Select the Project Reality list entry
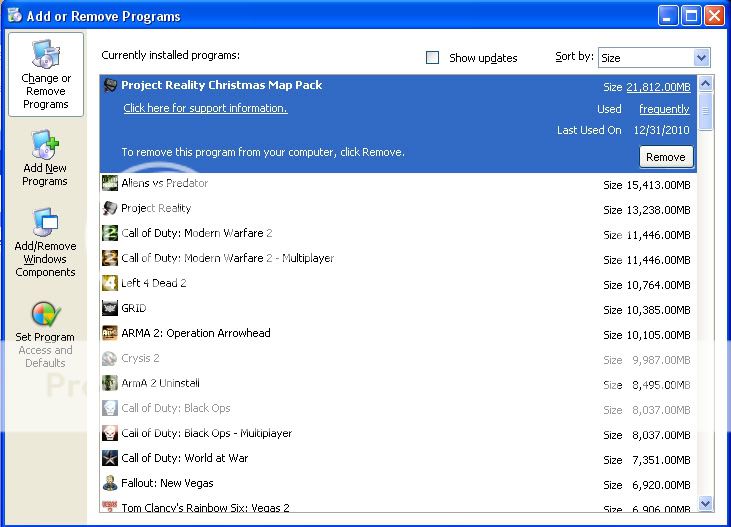The width and height of the screenshot is (731, 527). tap(156, 208)
